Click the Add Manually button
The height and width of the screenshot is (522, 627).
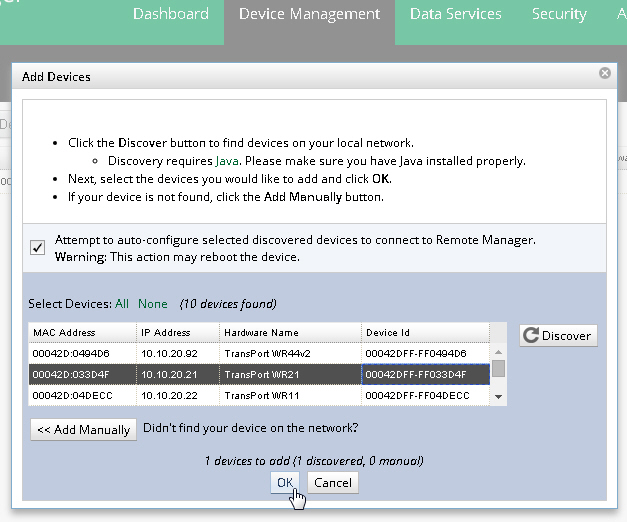84,430
